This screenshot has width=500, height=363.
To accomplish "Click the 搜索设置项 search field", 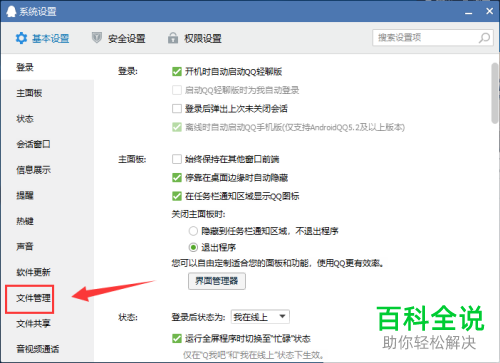I will pos(433,38).
